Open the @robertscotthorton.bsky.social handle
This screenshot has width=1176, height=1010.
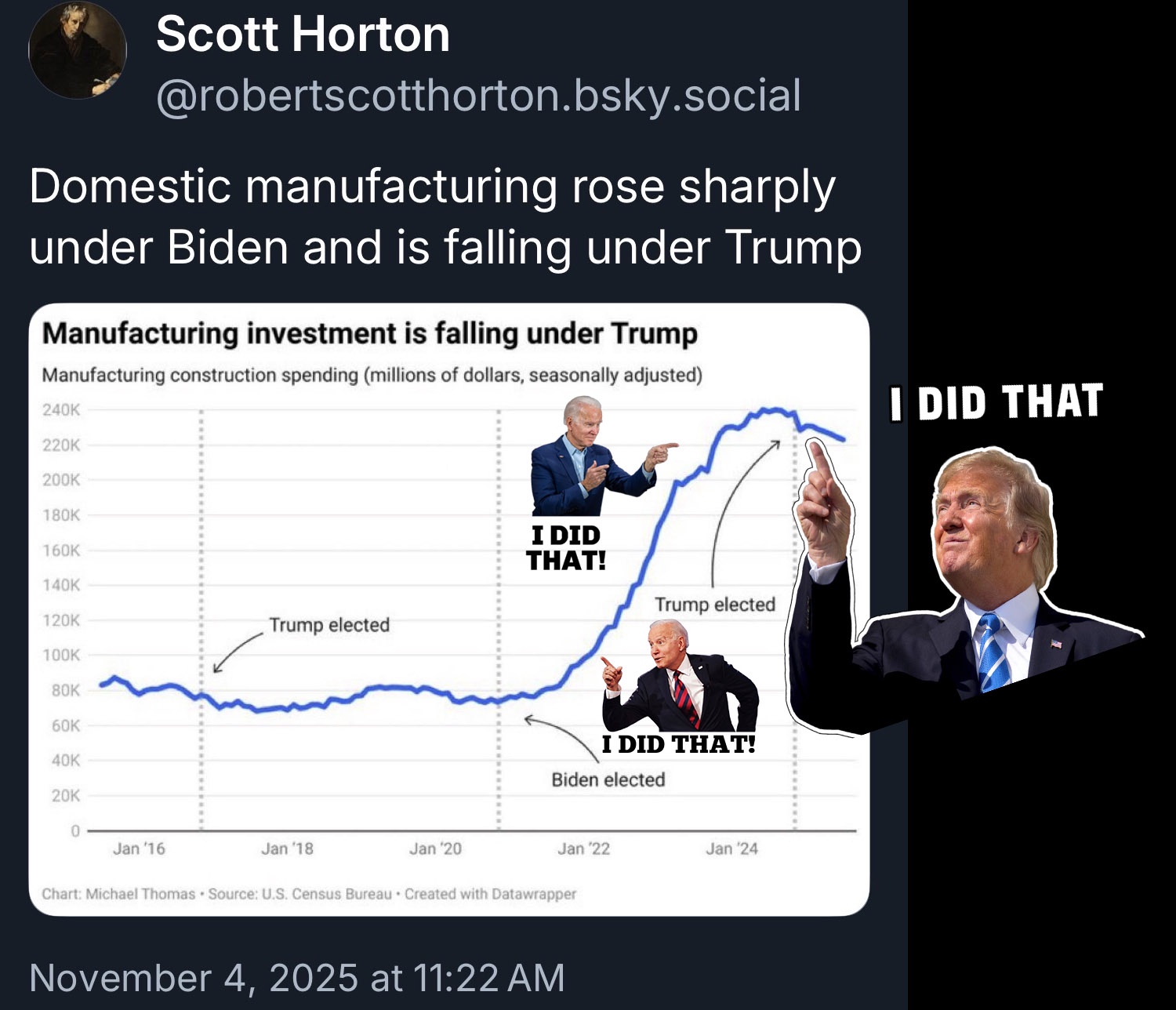478,96
